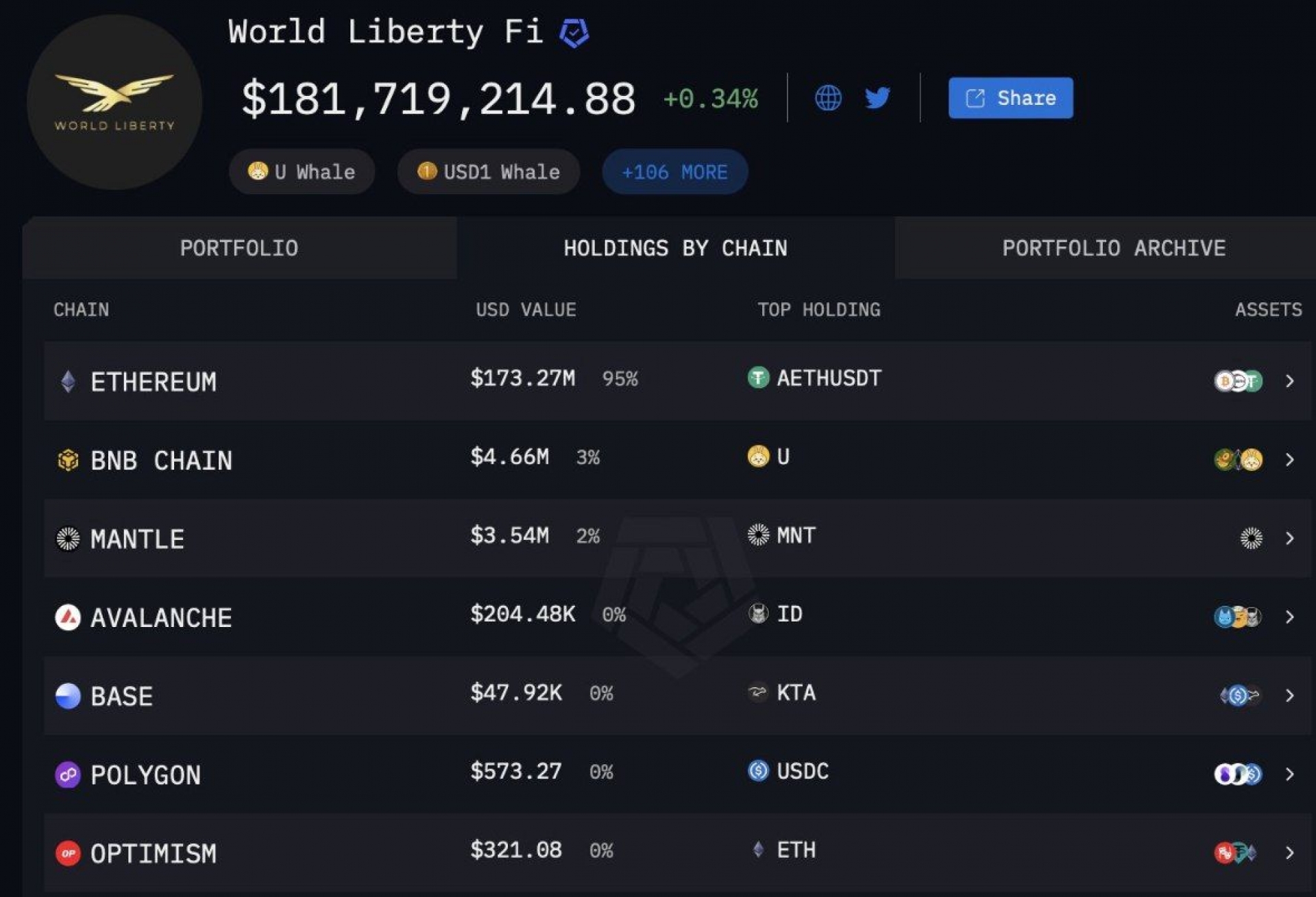Open the Twitter bird icon

tap(877, 98)
